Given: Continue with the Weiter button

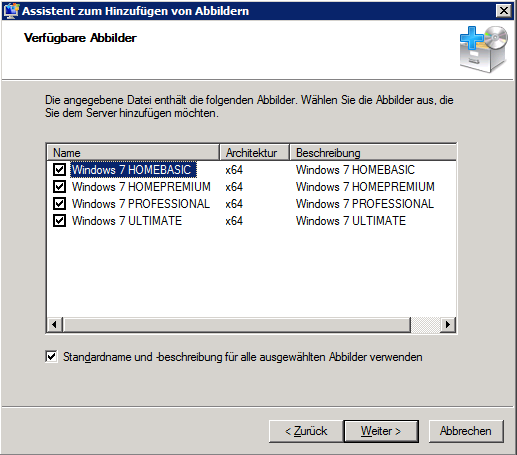Looking at the screenshot, I should [381, 431].
